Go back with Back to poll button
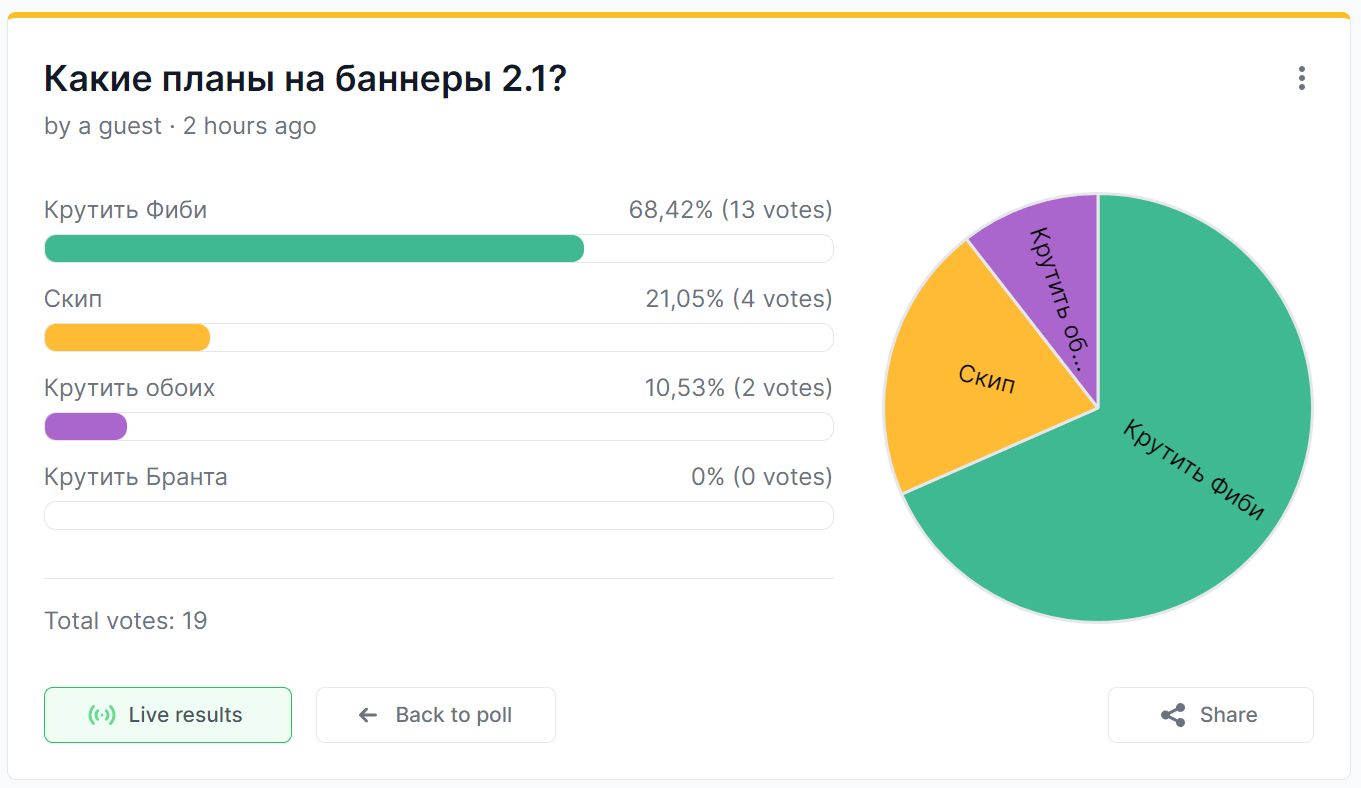The image size is (1361, 788). 436,715
